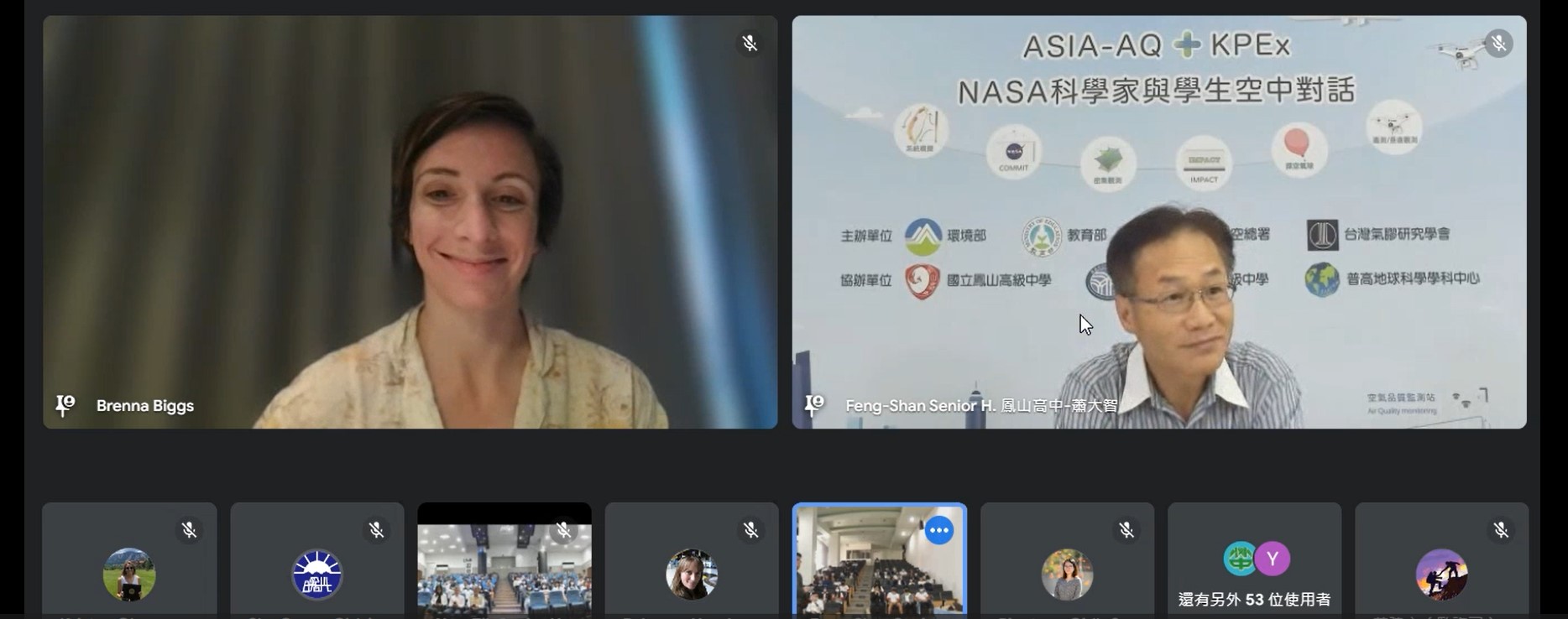Viewport: 1568px width, 619px height.
Task: Select the grass-field woman profile avatar
Action: (x=129, y=575)
